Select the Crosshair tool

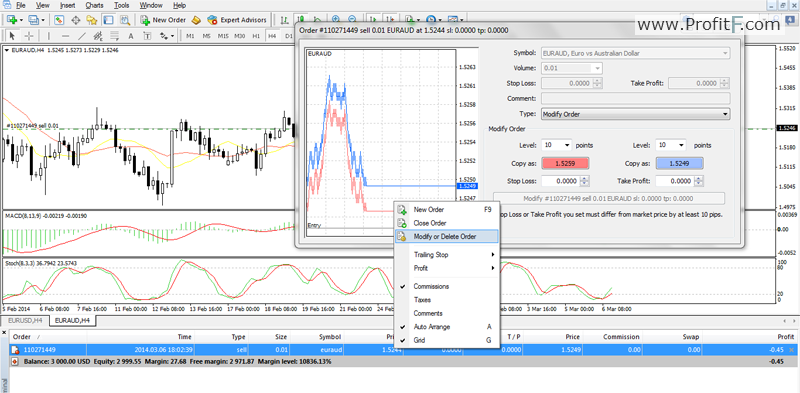pos(29,36)
